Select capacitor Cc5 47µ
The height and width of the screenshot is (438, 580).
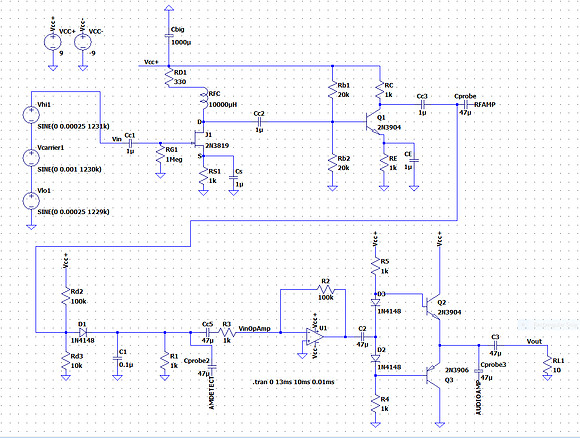(x=208, y=332)
